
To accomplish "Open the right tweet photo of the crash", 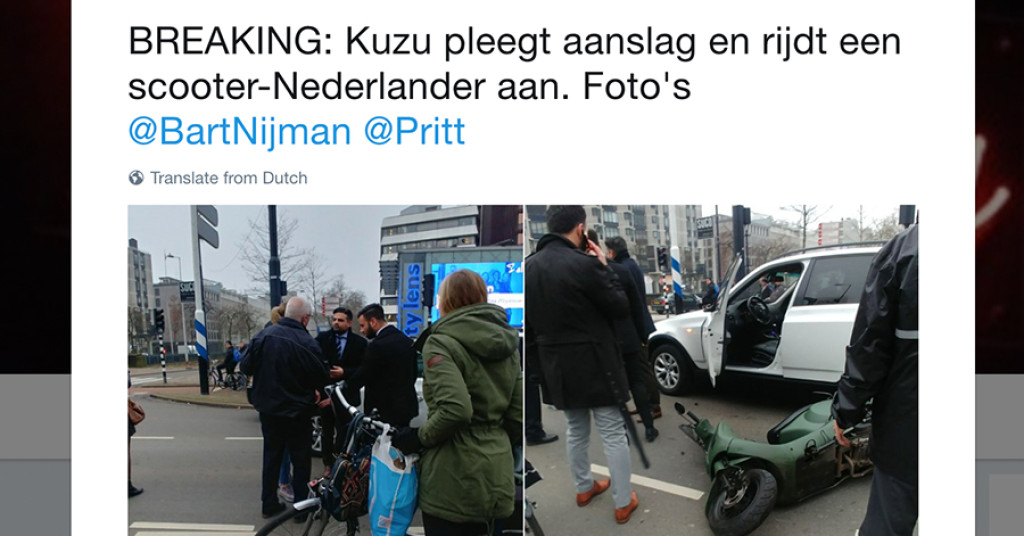I will [x=722, y=370].
